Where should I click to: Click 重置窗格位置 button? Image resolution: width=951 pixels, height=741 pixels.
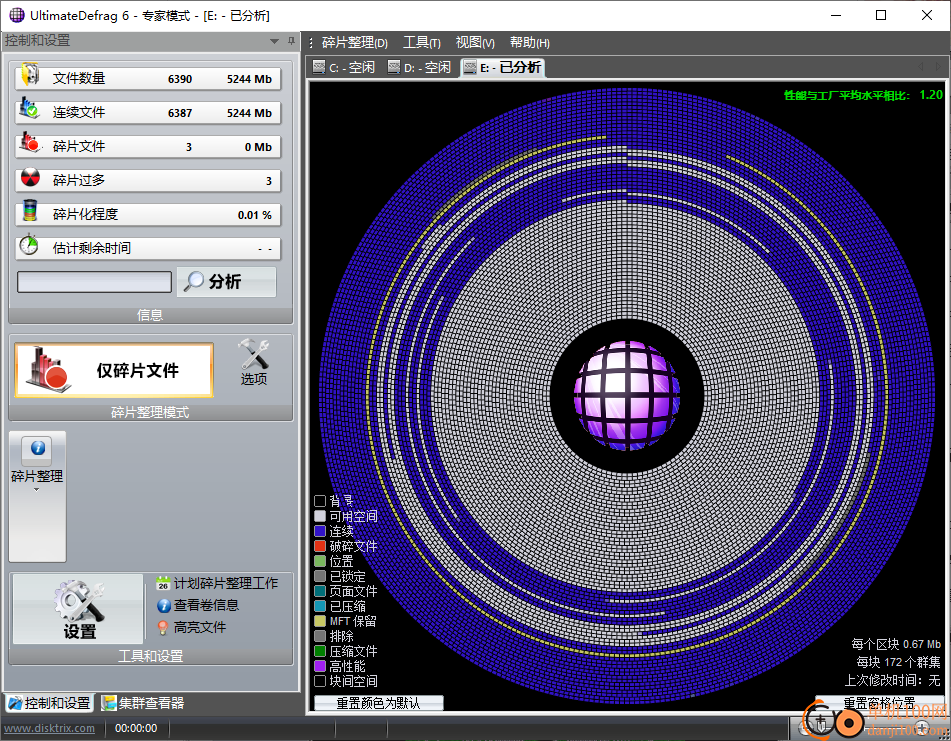tap(879, 703)
